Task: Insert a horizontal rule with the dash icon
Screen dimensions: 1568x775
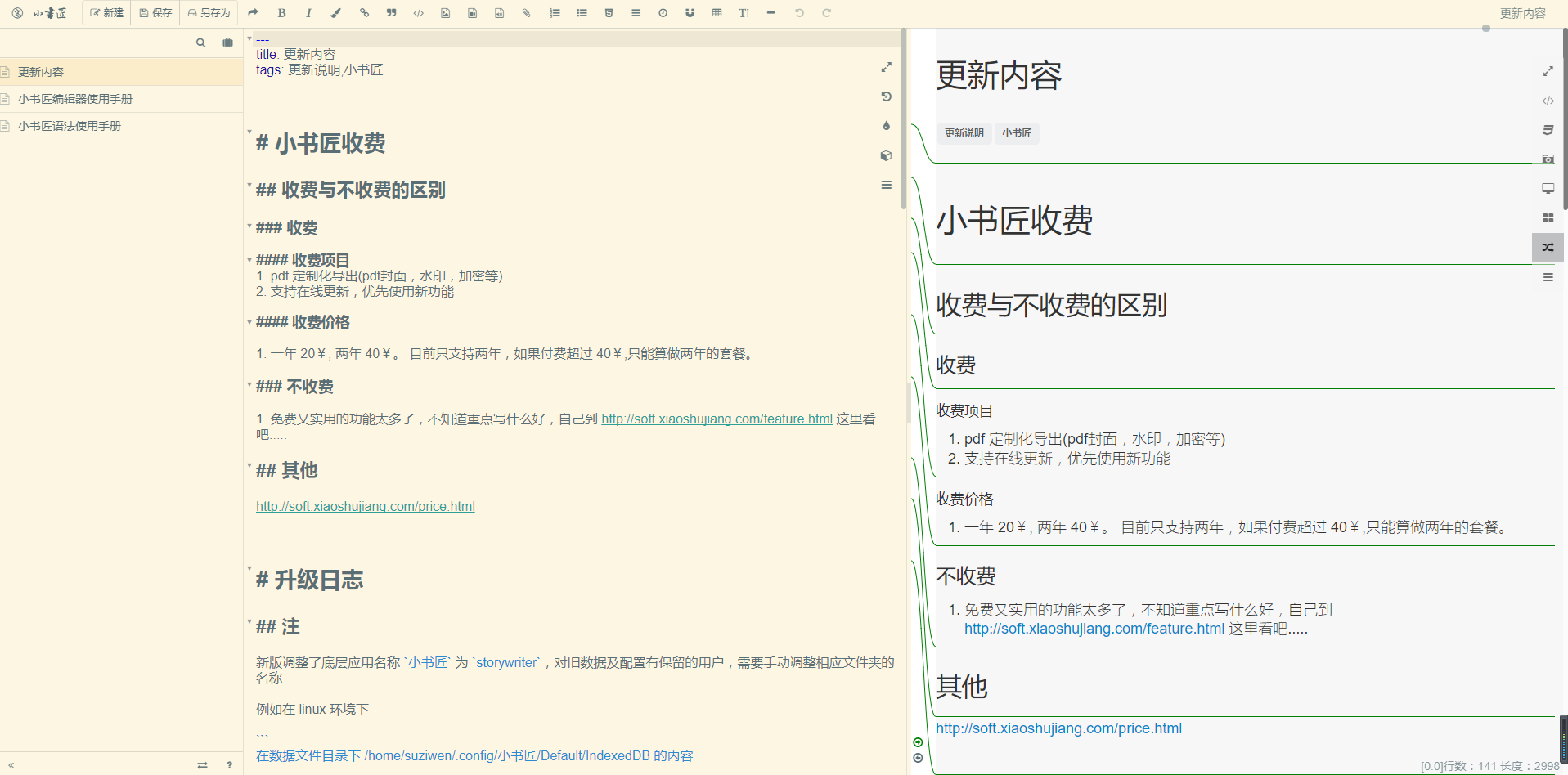Action: [771, 13]
